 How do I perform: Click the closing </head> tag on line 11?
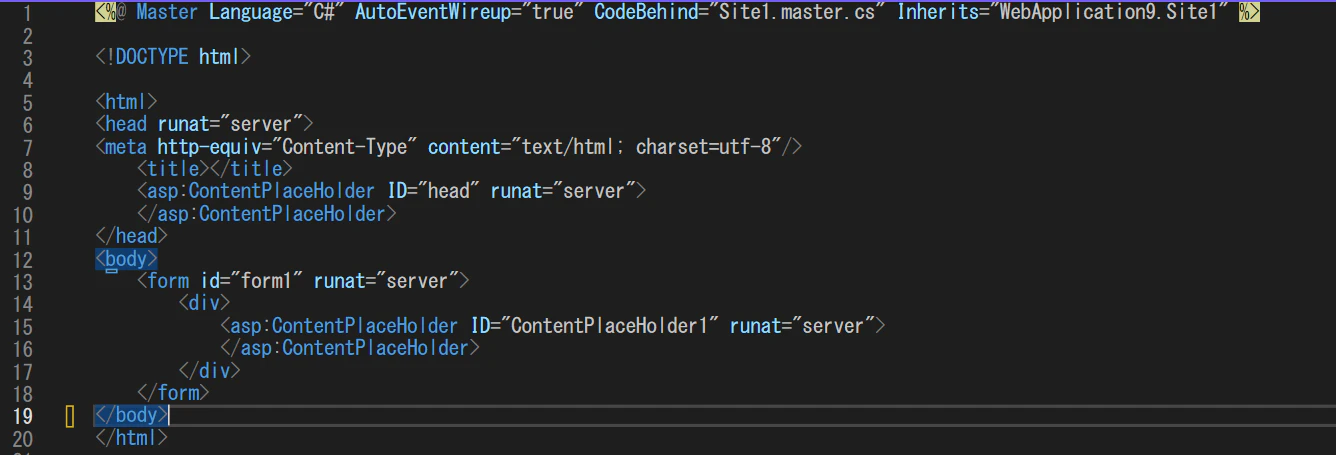(131, 236)
